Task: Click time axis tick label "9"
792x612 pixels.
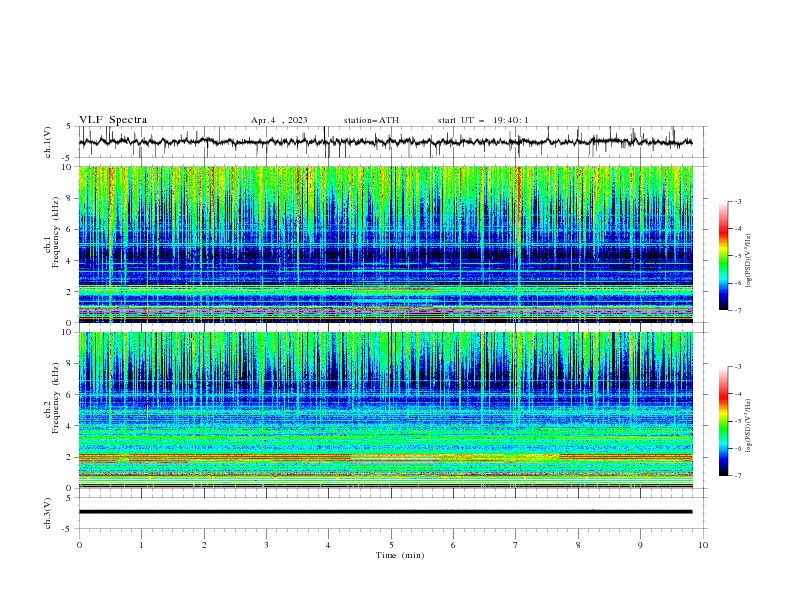Action: (640, 545)
